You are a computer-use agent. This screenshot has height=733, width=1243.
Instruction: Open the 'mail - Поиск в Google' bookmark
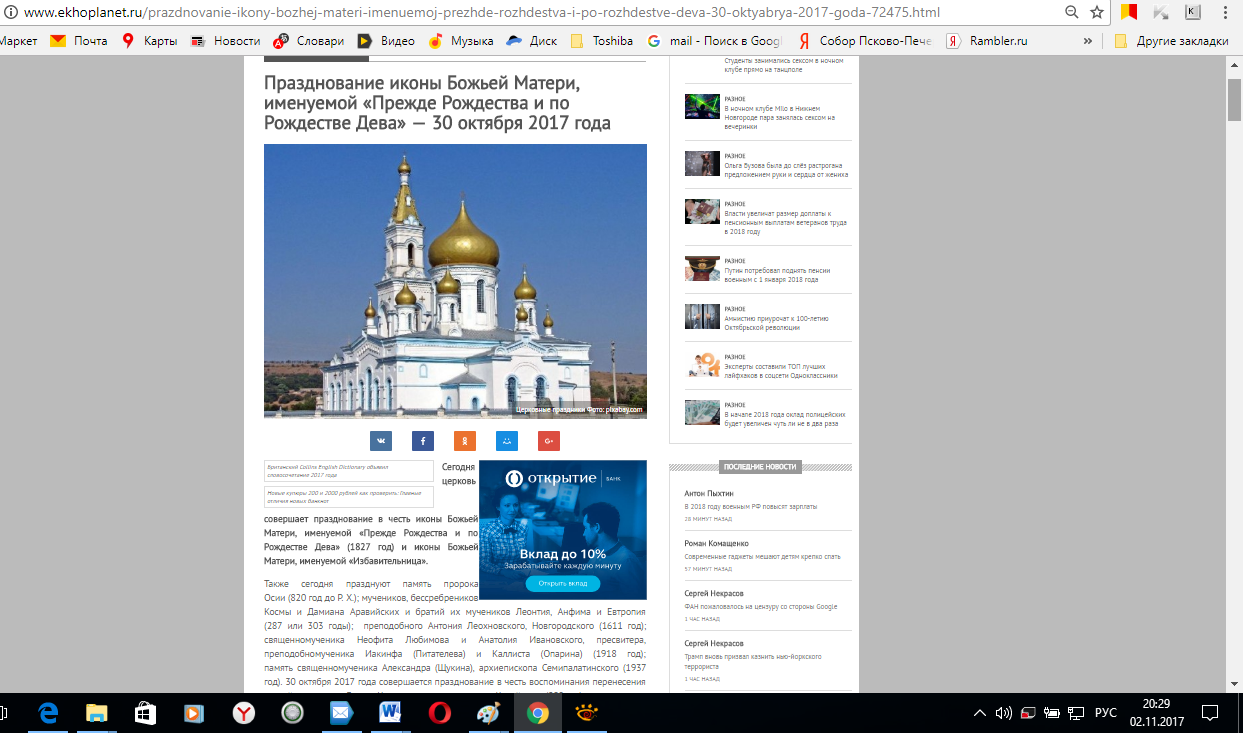[x=714, y=41]
